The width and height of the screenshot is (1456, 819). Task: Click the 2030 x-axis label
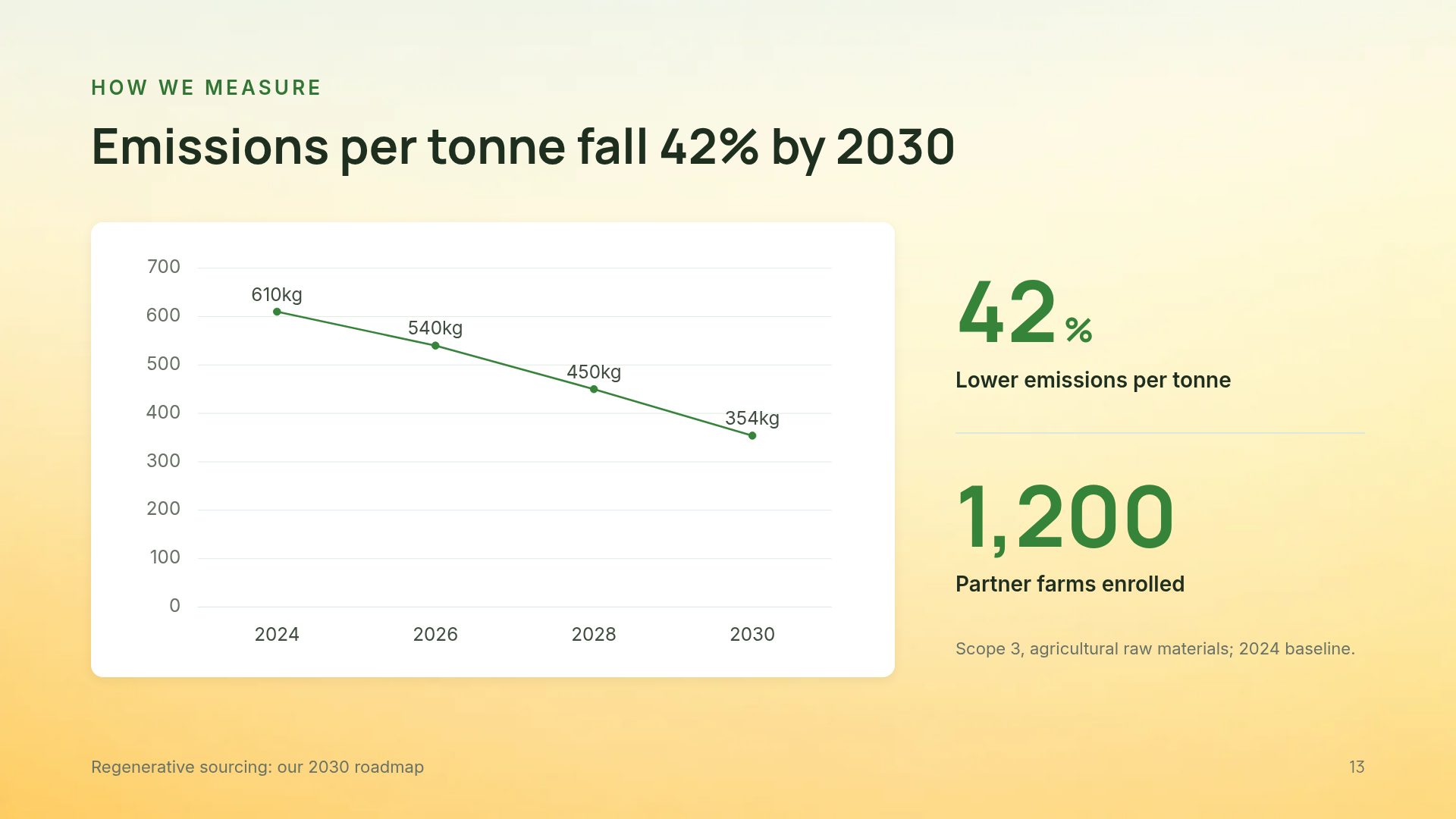click(752, 634)
